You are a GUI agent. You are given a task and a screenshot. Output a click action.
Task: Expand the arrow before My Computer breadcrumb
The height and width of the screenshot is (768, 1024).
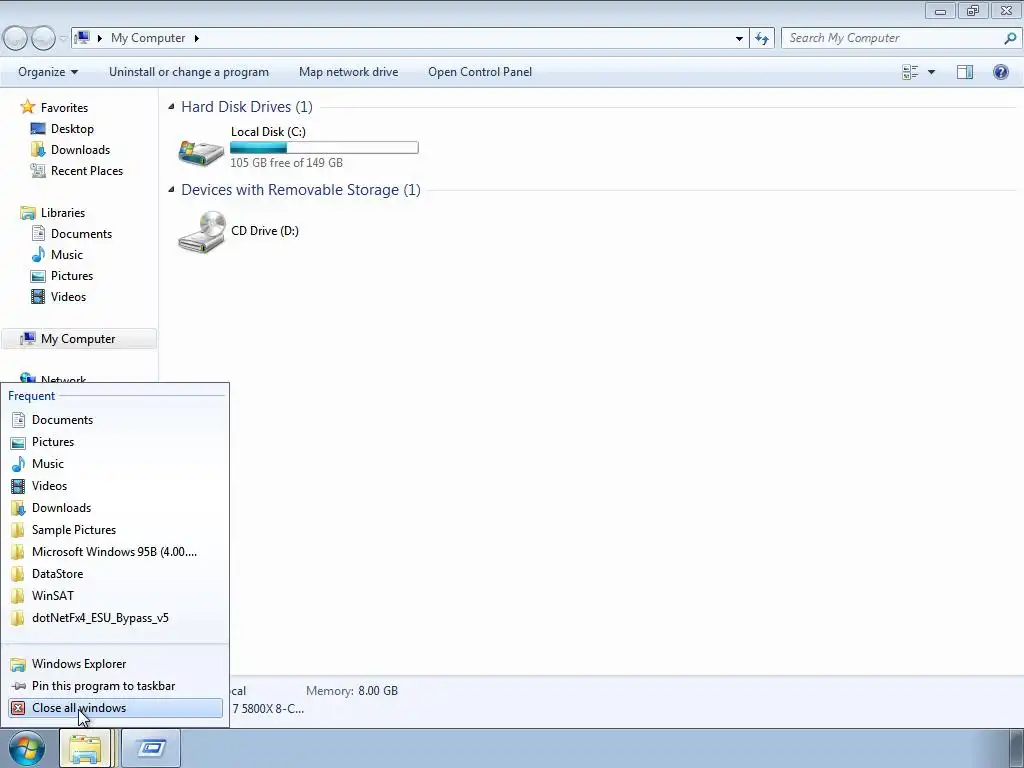tap(99, 38)
